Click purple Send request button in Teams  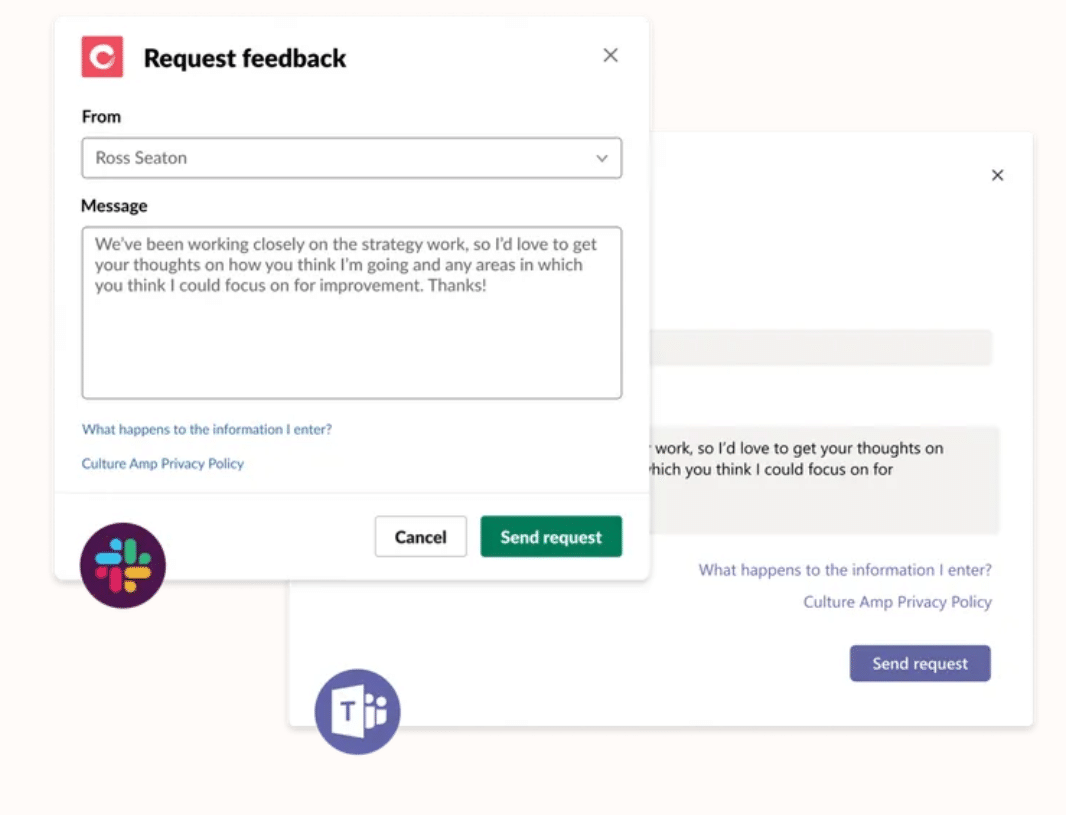[x=920, y=663]
